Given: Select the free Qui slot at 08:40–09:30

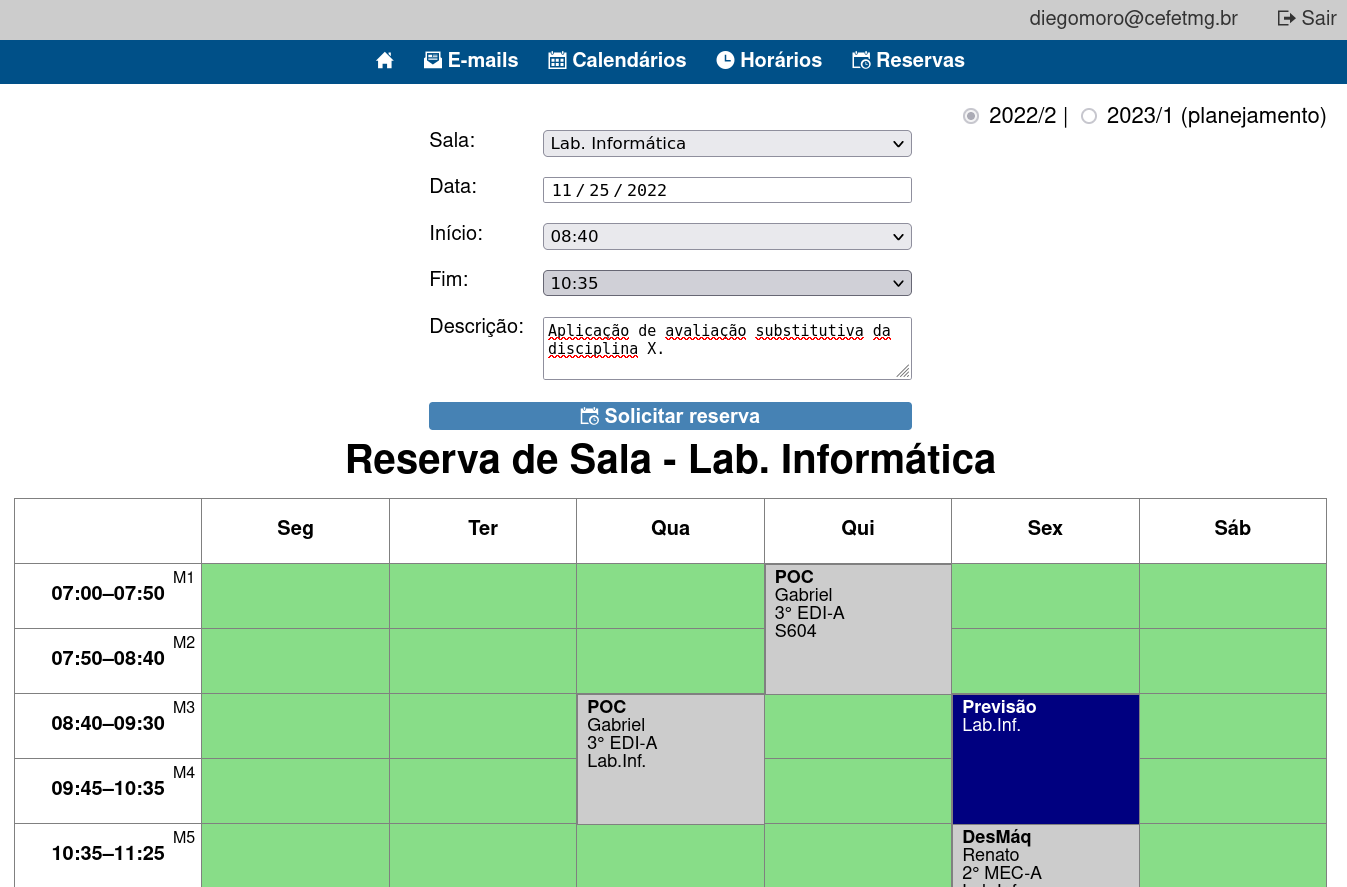Looking at the screenshot, I should (858, 726).
